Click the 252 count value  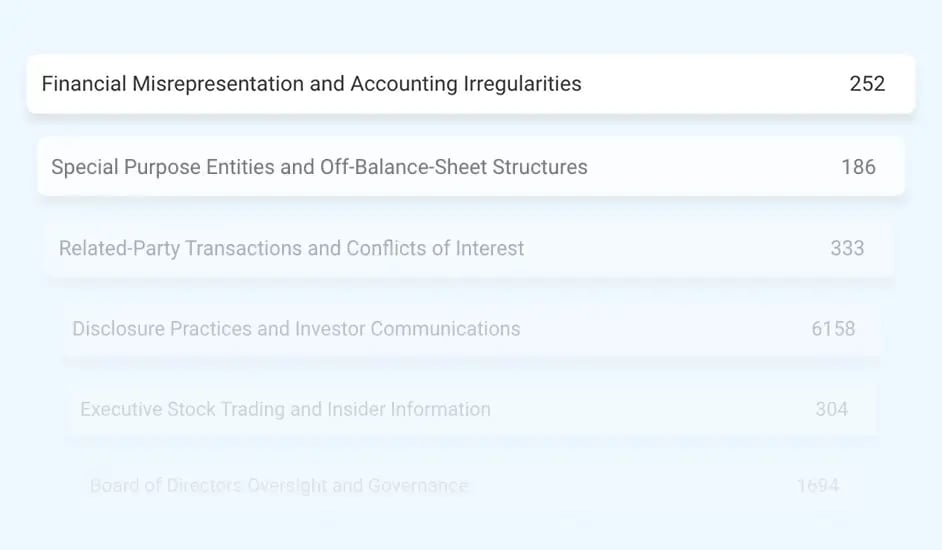pyautogui.click(x=867, y=84)
